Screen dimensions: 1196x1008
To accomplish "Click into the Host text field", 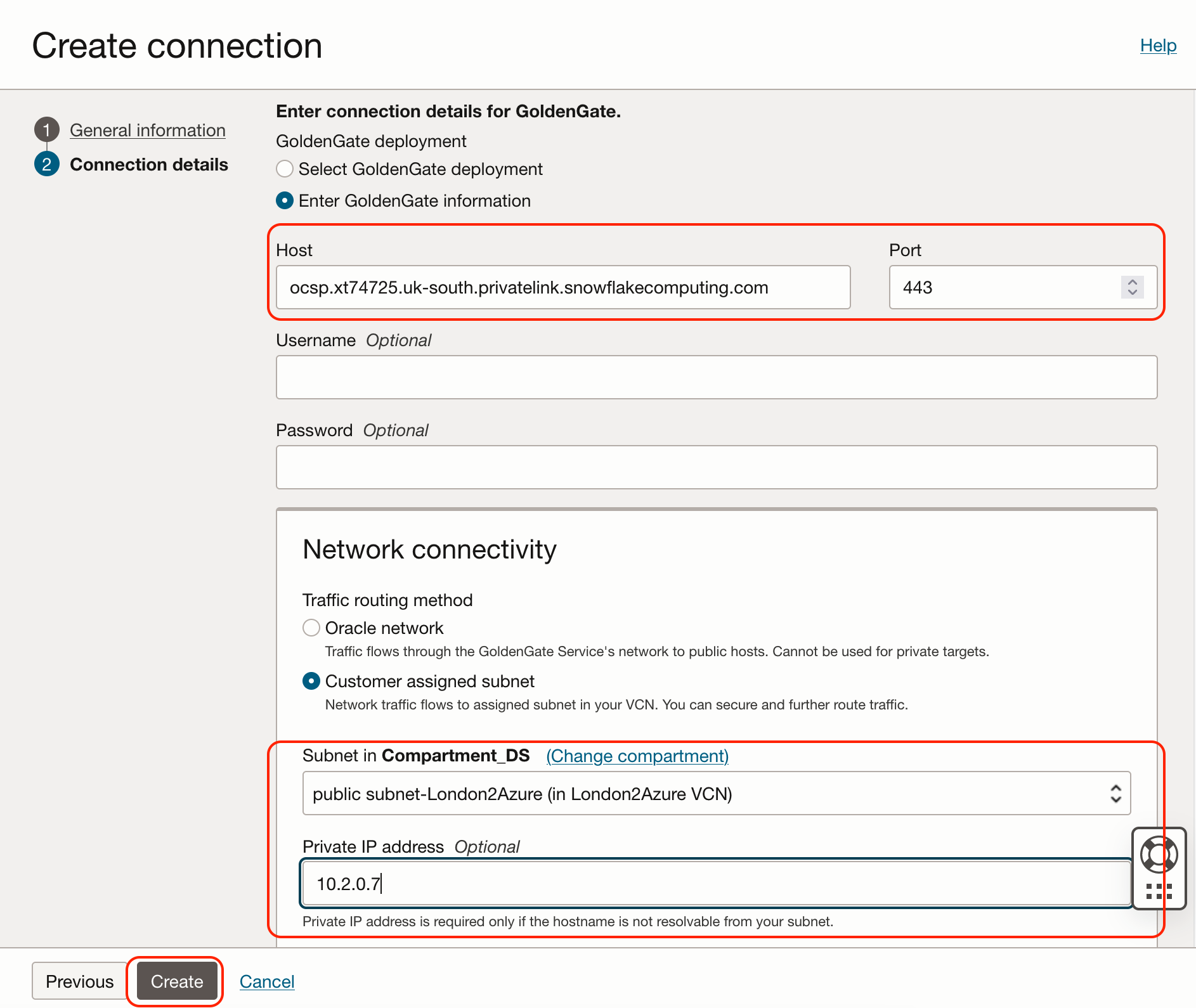I will 562,287.
